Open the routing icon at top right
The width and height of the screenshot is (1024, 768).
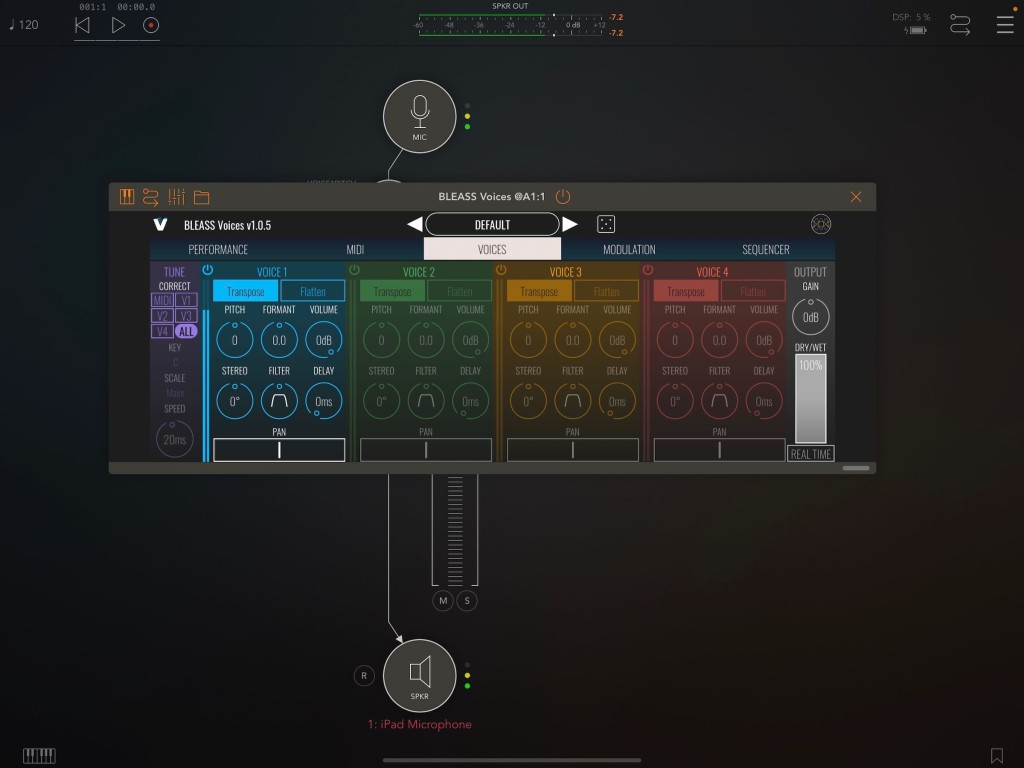click(x=960, y=25)
